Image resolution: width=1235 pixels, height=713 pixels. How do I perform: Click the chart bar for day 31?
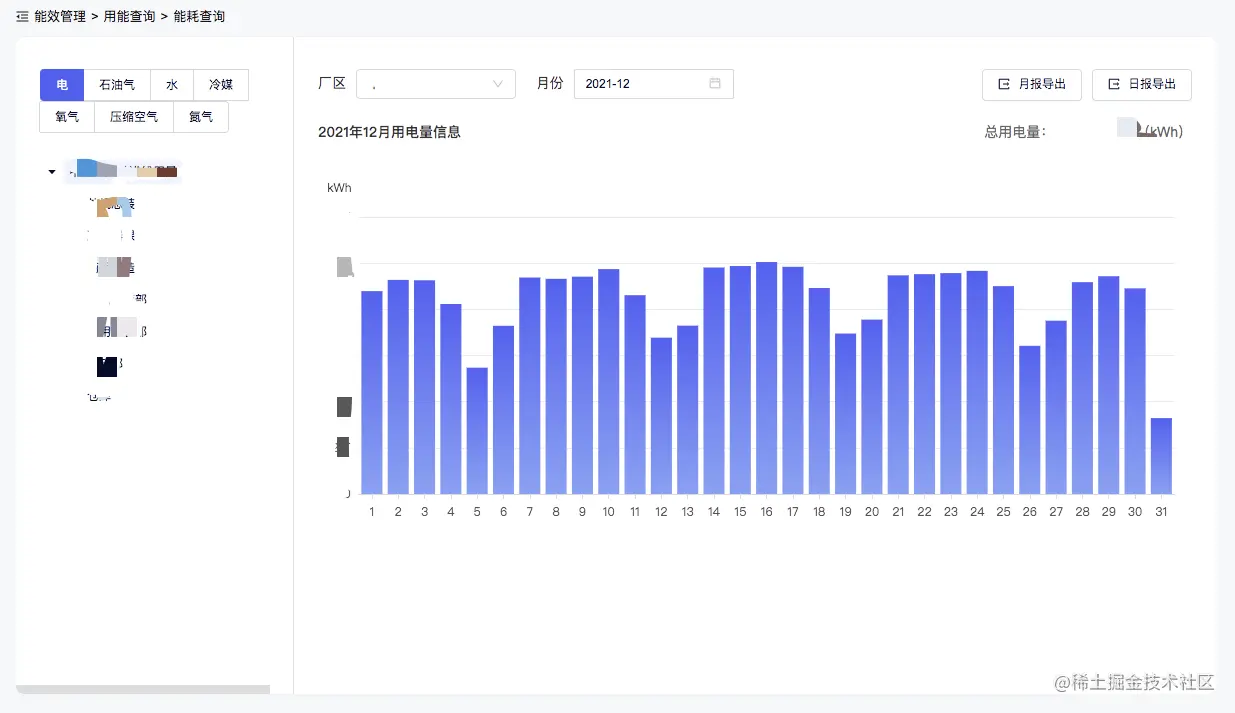pyautogui.click(x=1161, y=456)
